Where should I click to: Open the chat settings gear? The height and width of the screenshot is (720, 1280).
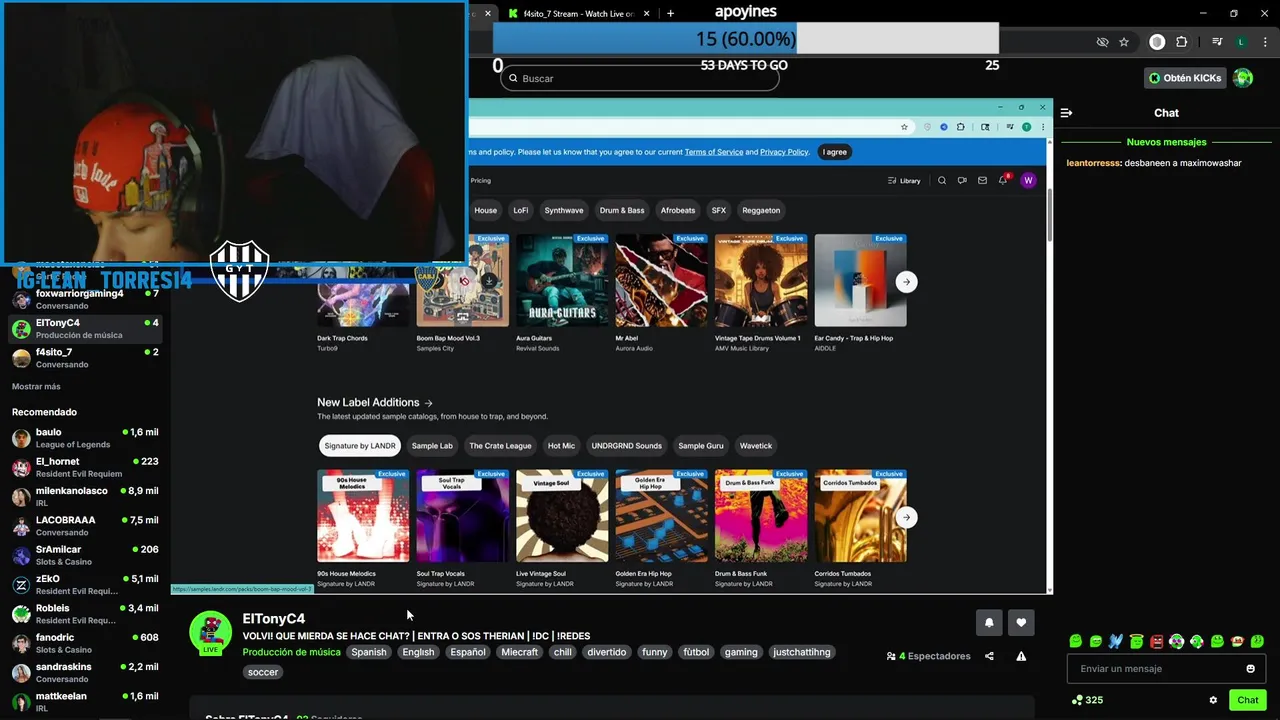tap(1213, 700)
